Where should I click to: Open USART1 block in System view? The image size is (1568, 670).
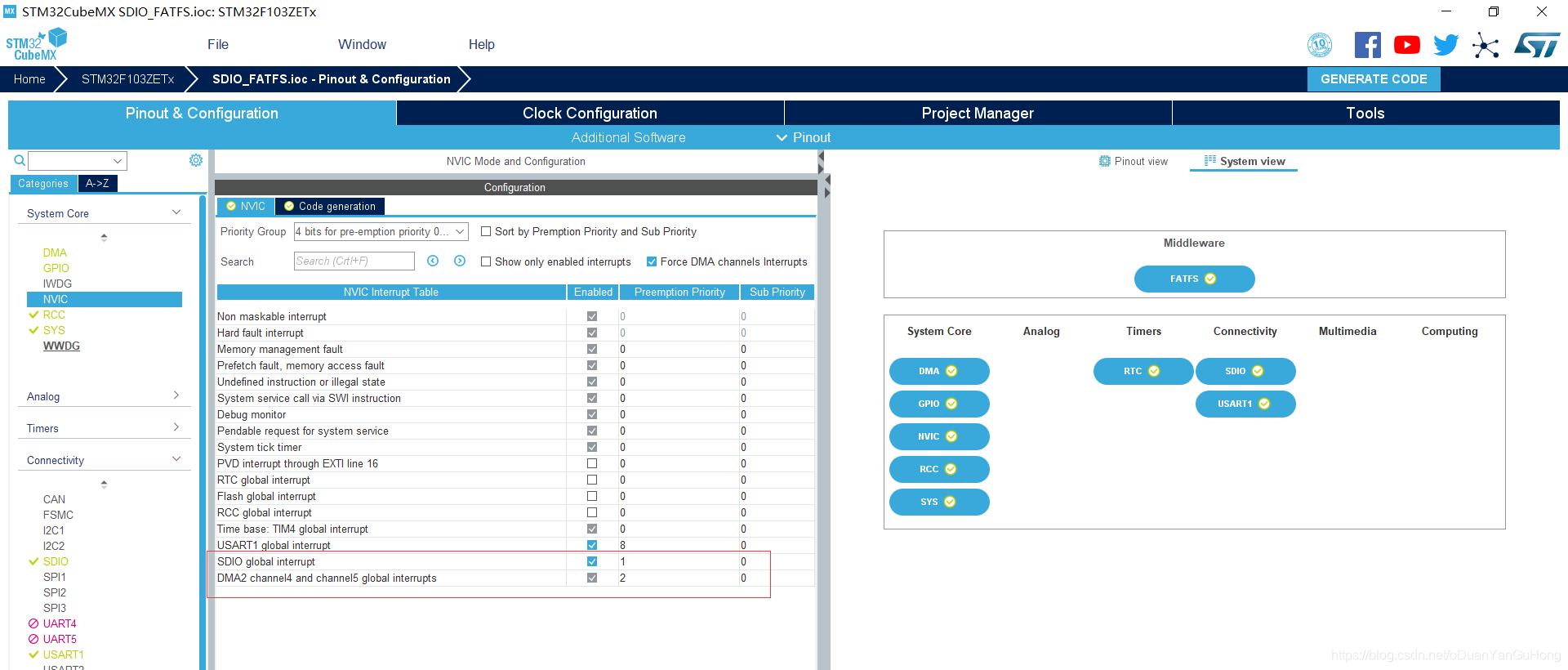tap(1245, 404)
